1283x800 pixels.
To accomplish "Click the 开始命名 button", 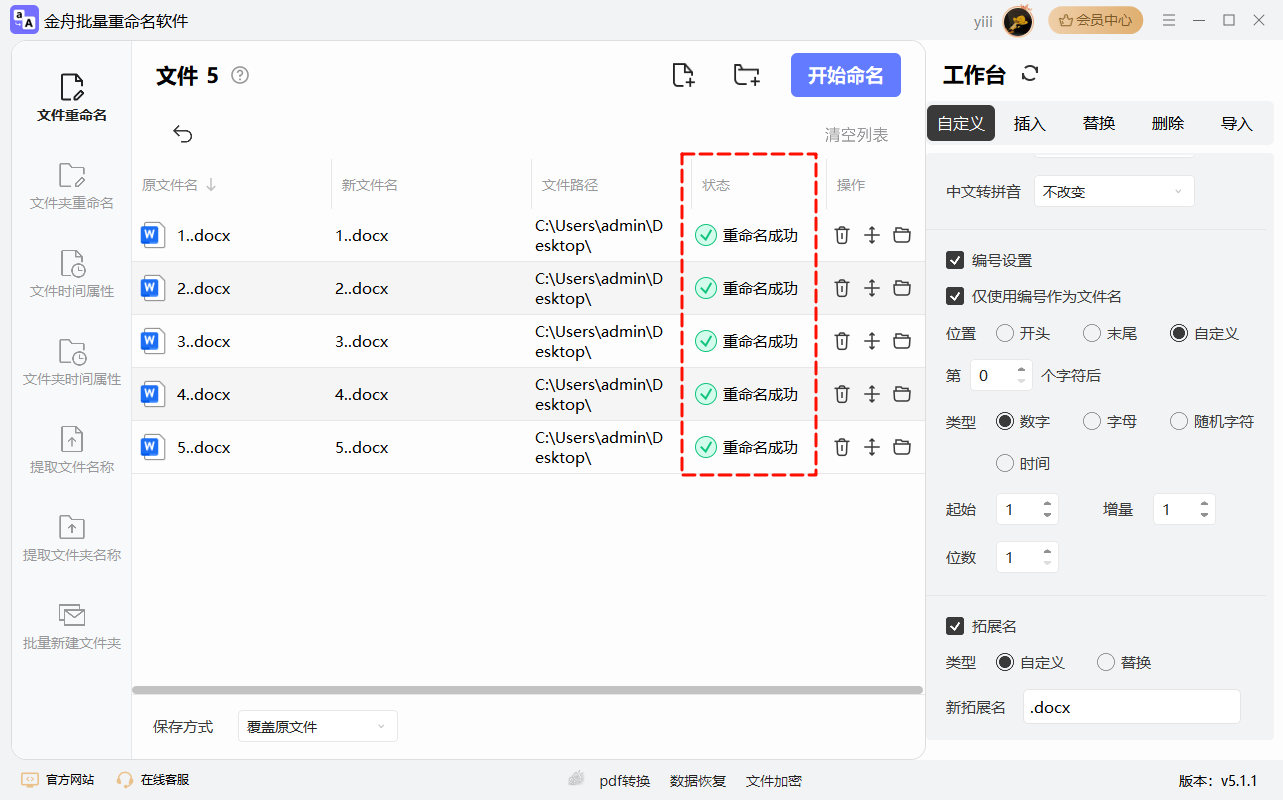I will (x=845, y=75).
